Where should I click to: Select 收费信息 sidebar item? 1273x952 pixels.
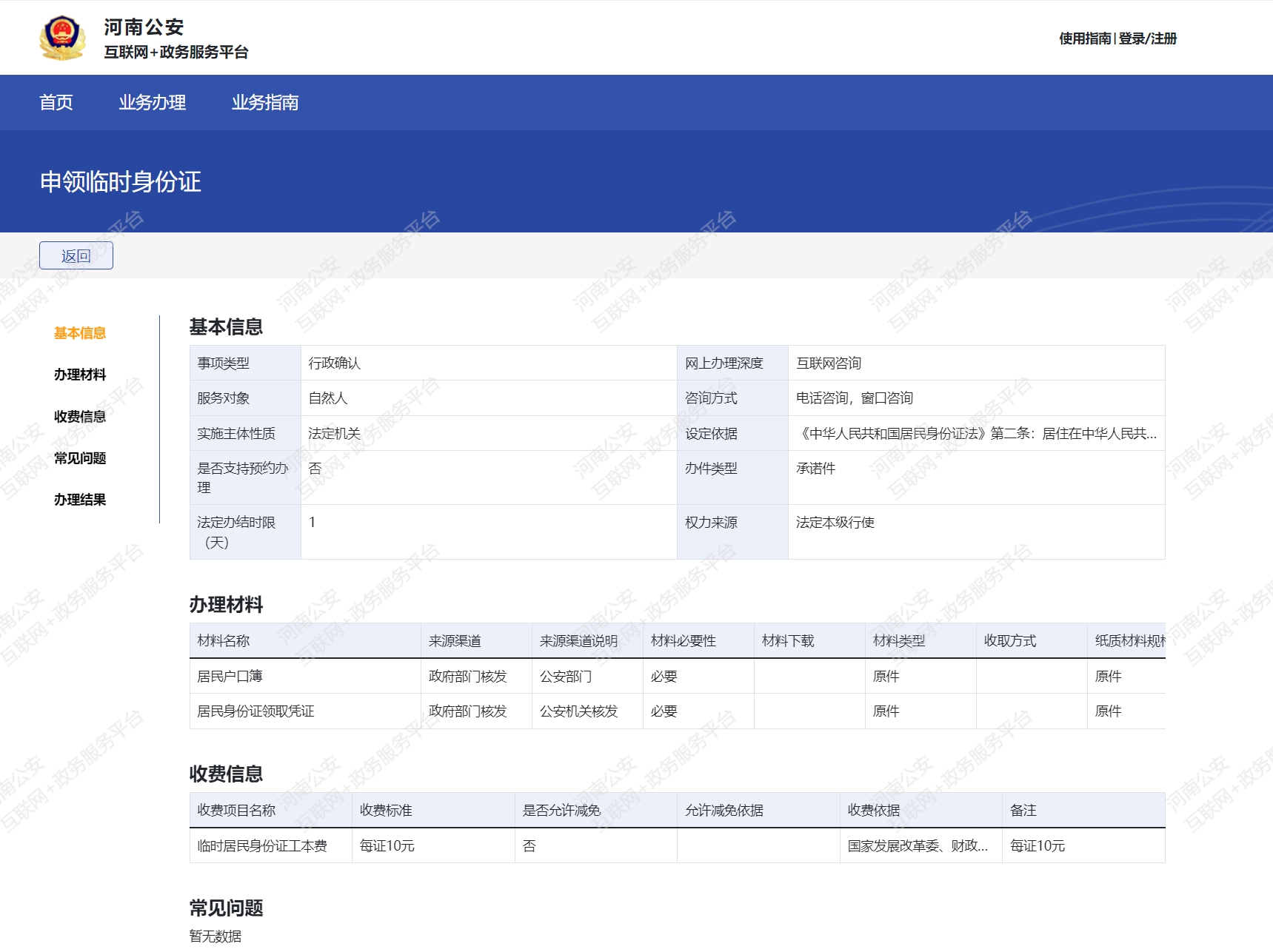[x=80, y=417]
